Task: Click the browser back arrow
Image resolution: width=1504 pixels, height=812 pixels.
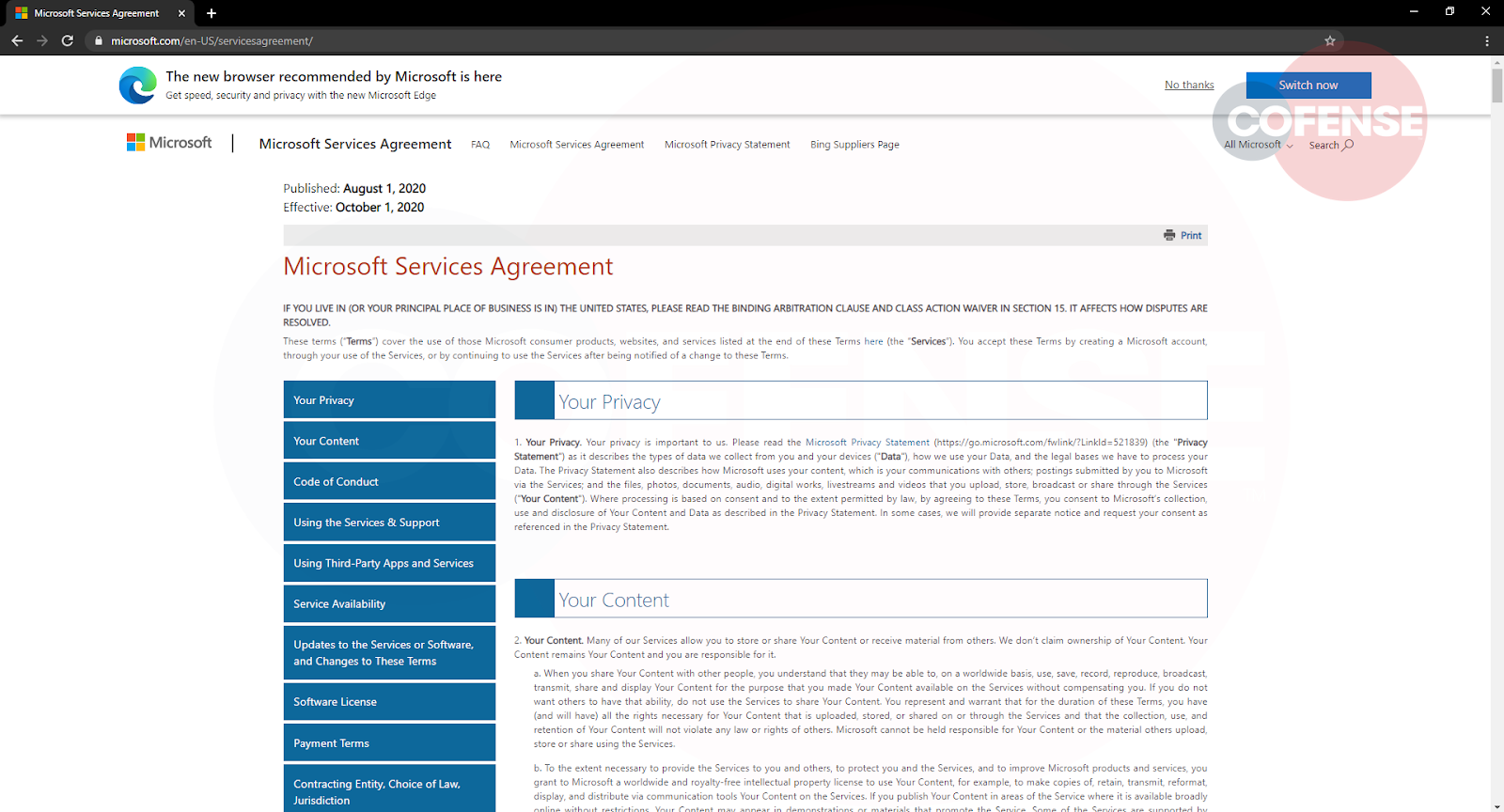Action: [17, 40]
